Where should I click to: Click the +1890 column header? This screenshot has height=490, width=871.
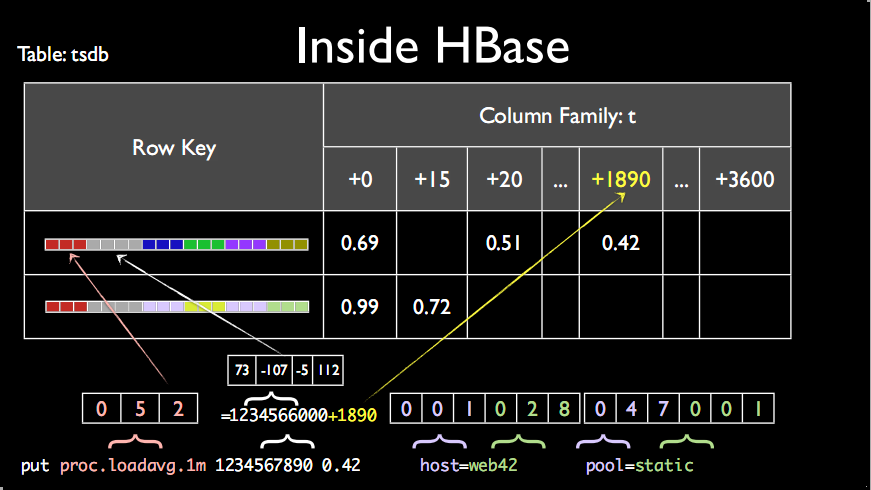click(x=620, y=179)
